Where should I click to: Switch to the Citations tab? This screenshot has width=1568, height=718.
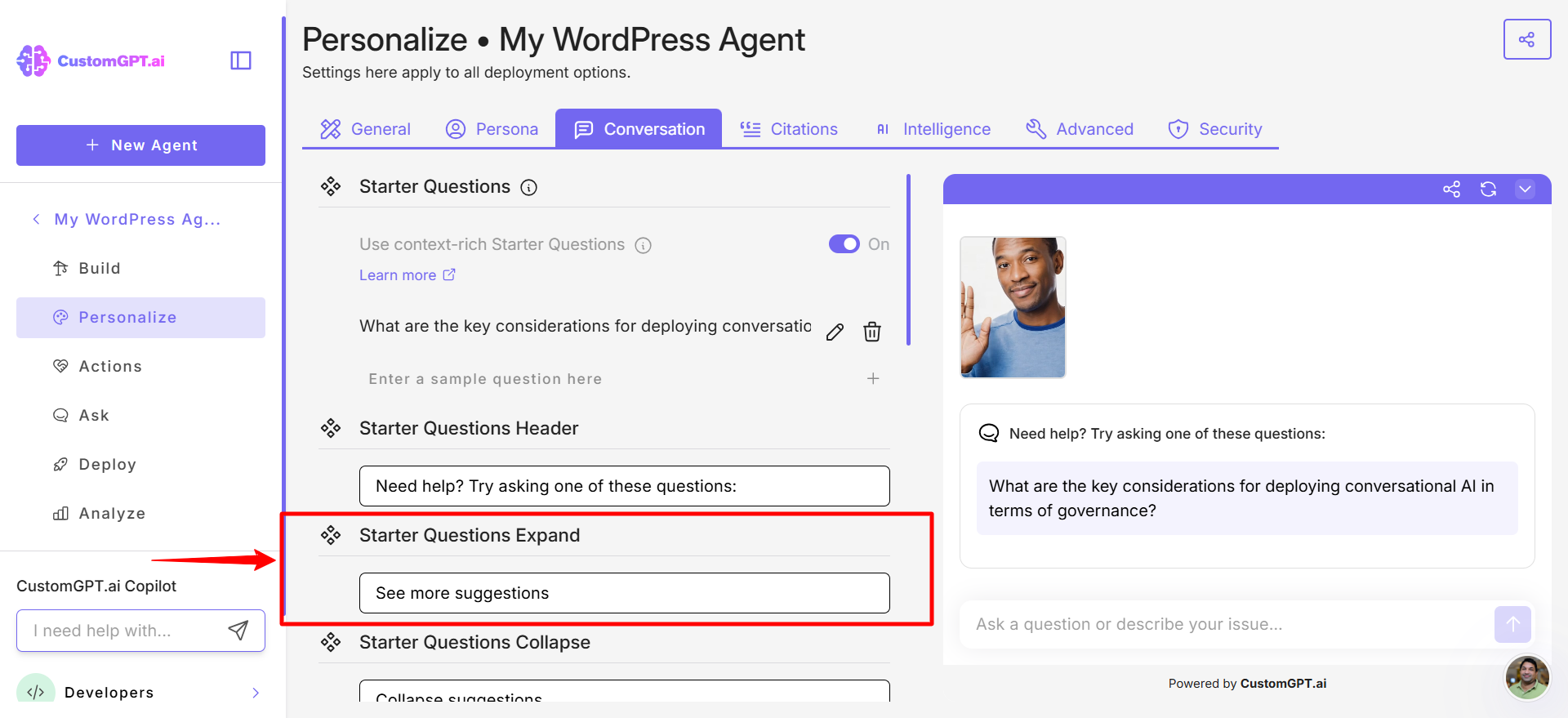[x=789, y=129]
